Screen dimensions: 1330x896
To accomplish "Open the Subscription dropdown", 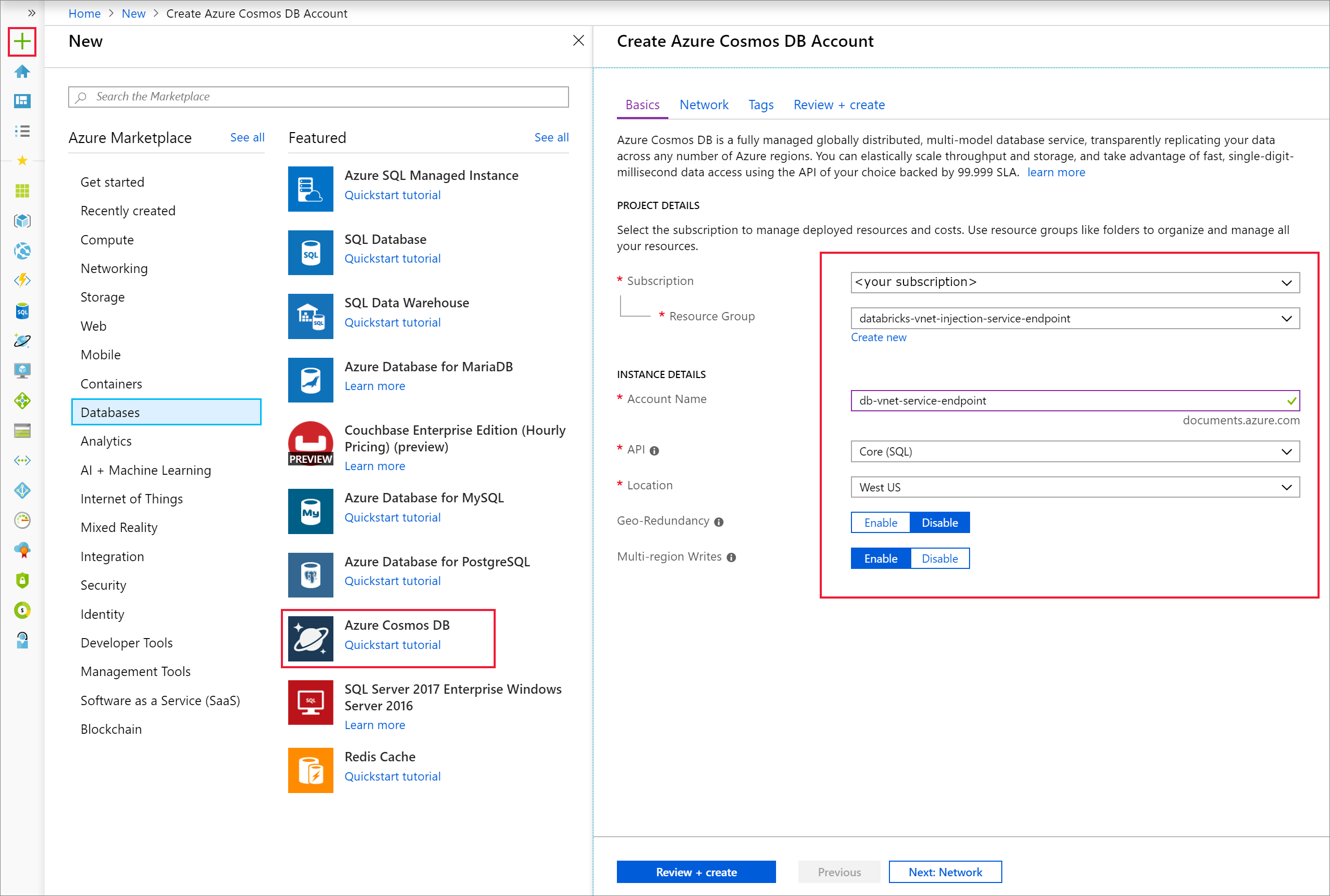I will [x=1075, y=282].
